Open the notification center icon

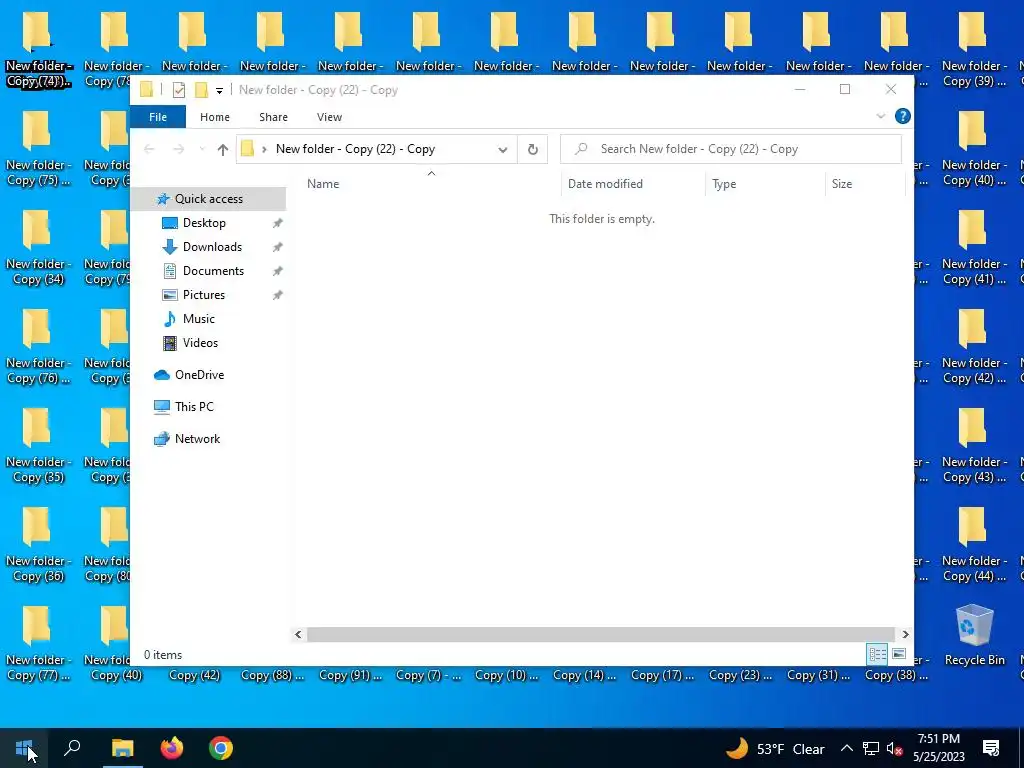[x=991, y=748]
